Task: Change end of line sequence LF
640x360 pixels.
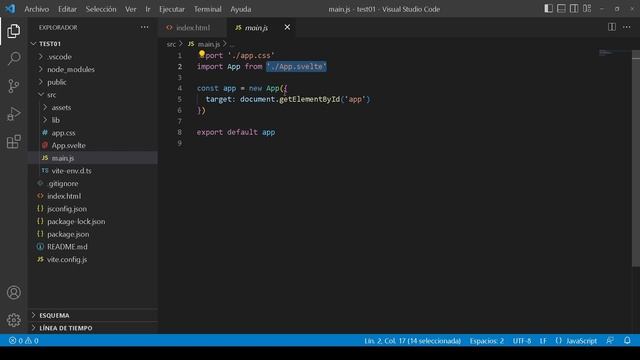Action: tap(543, 340)
